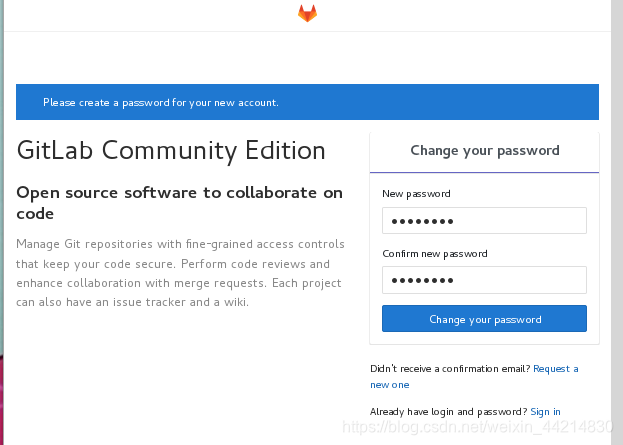Select the Change your password tab header
This screenshot has width=623, height=445.
[484, 151]
